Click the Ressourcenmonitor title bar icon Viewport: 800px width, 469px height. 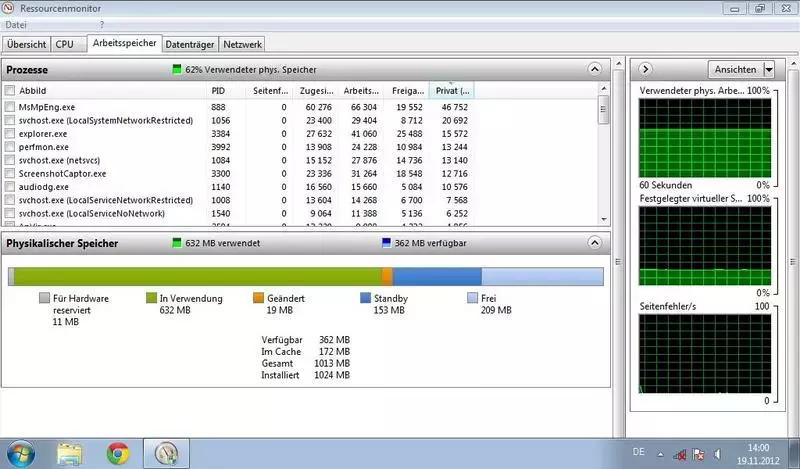click(8, 8)
